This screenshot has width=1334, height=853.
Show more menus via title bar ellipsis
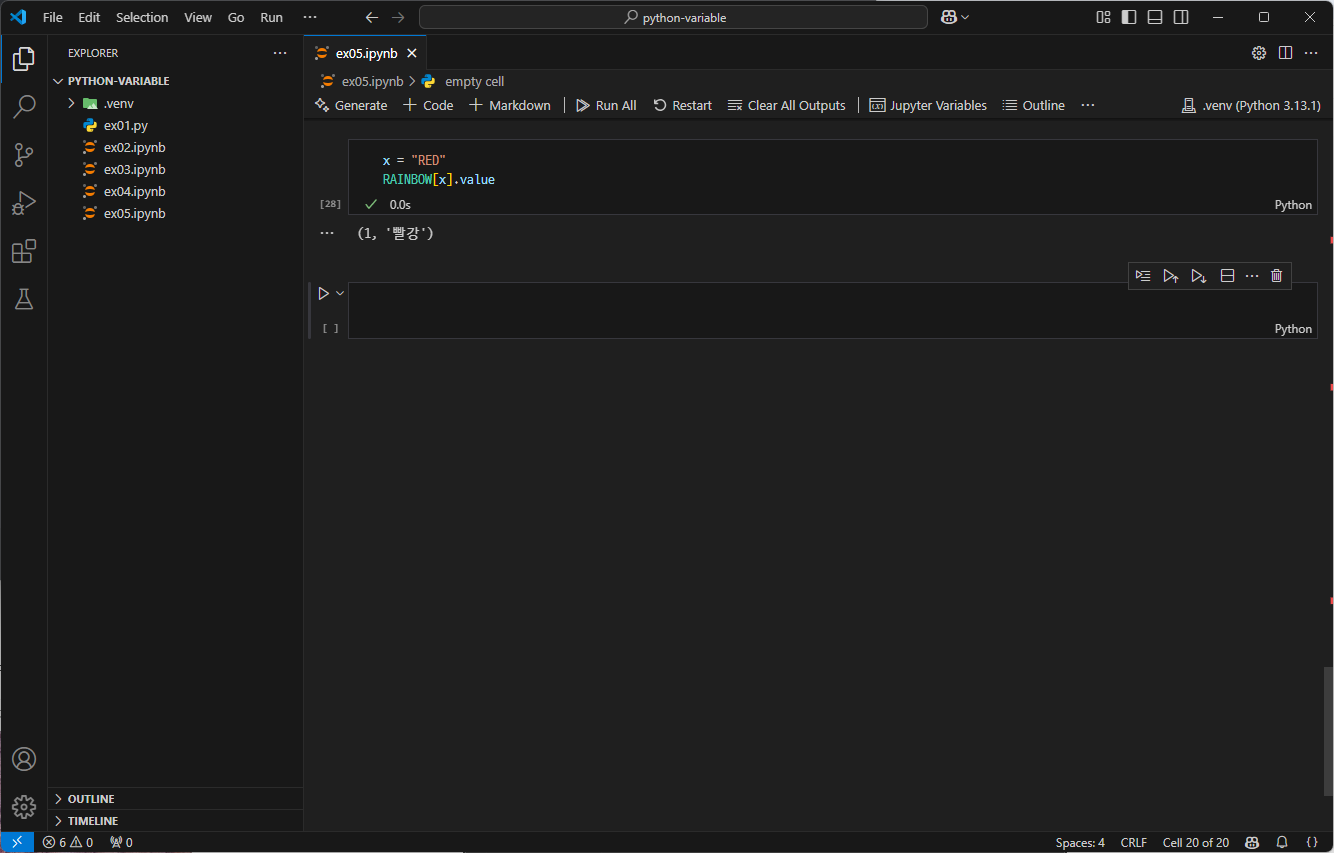click(x=310, y=17)
